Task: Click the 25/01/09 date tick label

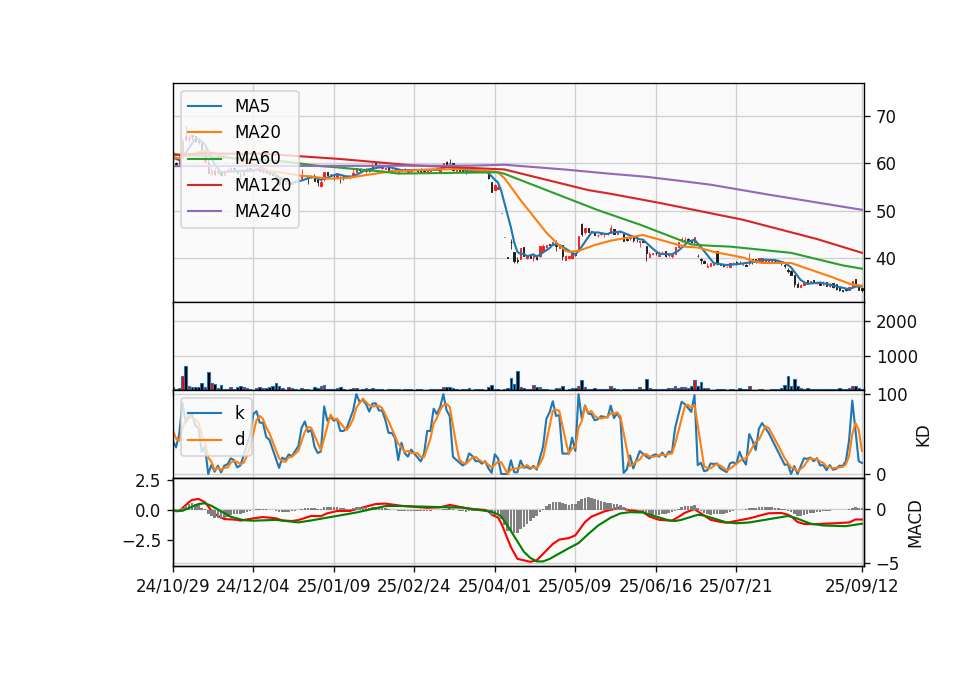Action: tap(334, 586)
